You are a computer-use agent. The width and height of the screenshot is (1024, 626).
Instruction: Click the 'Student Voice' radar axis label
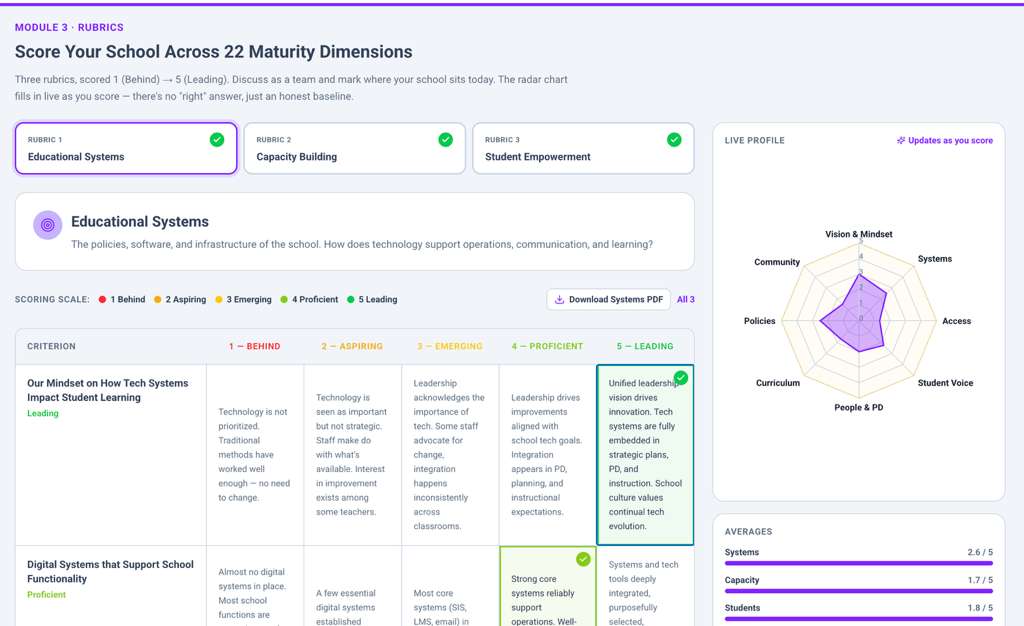pos(945,383)
